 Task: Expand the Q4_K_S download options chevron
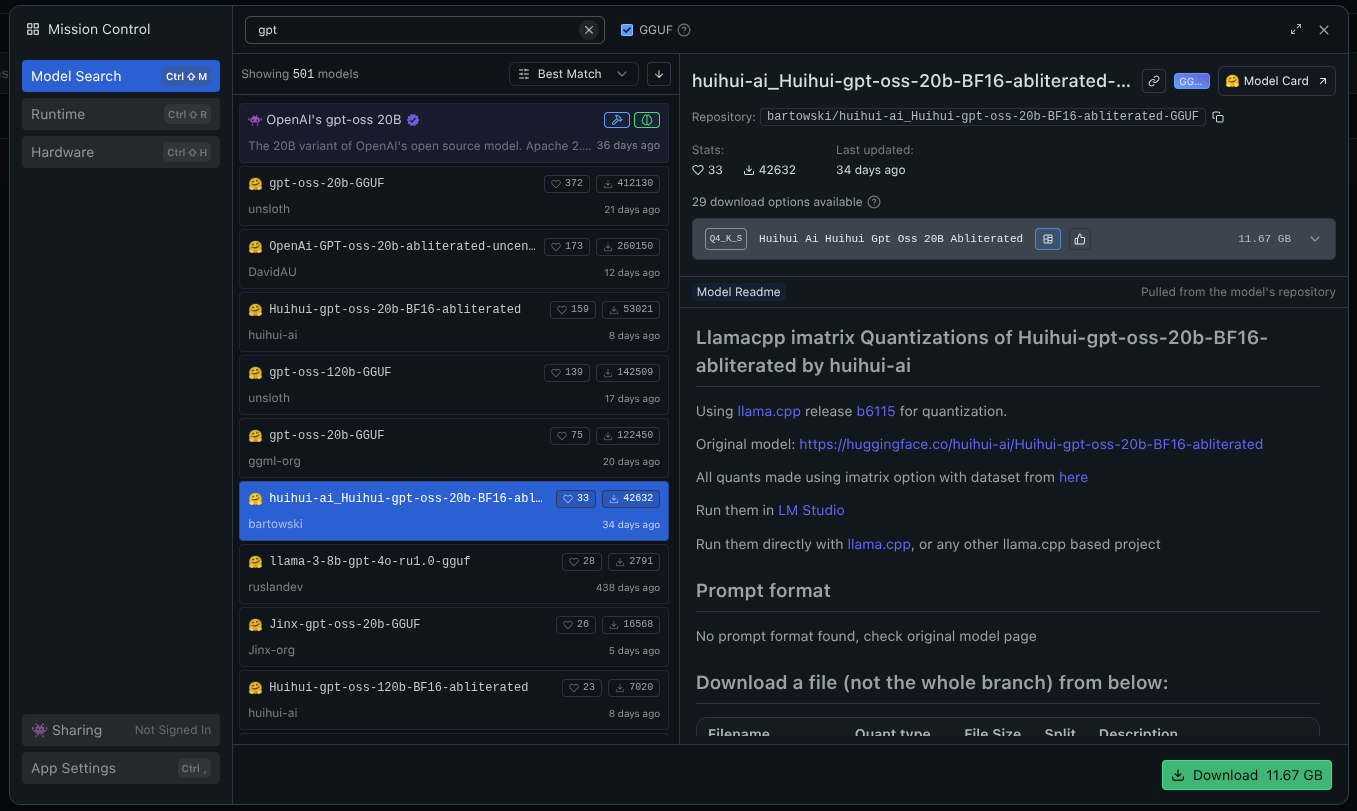(1315, 239)
